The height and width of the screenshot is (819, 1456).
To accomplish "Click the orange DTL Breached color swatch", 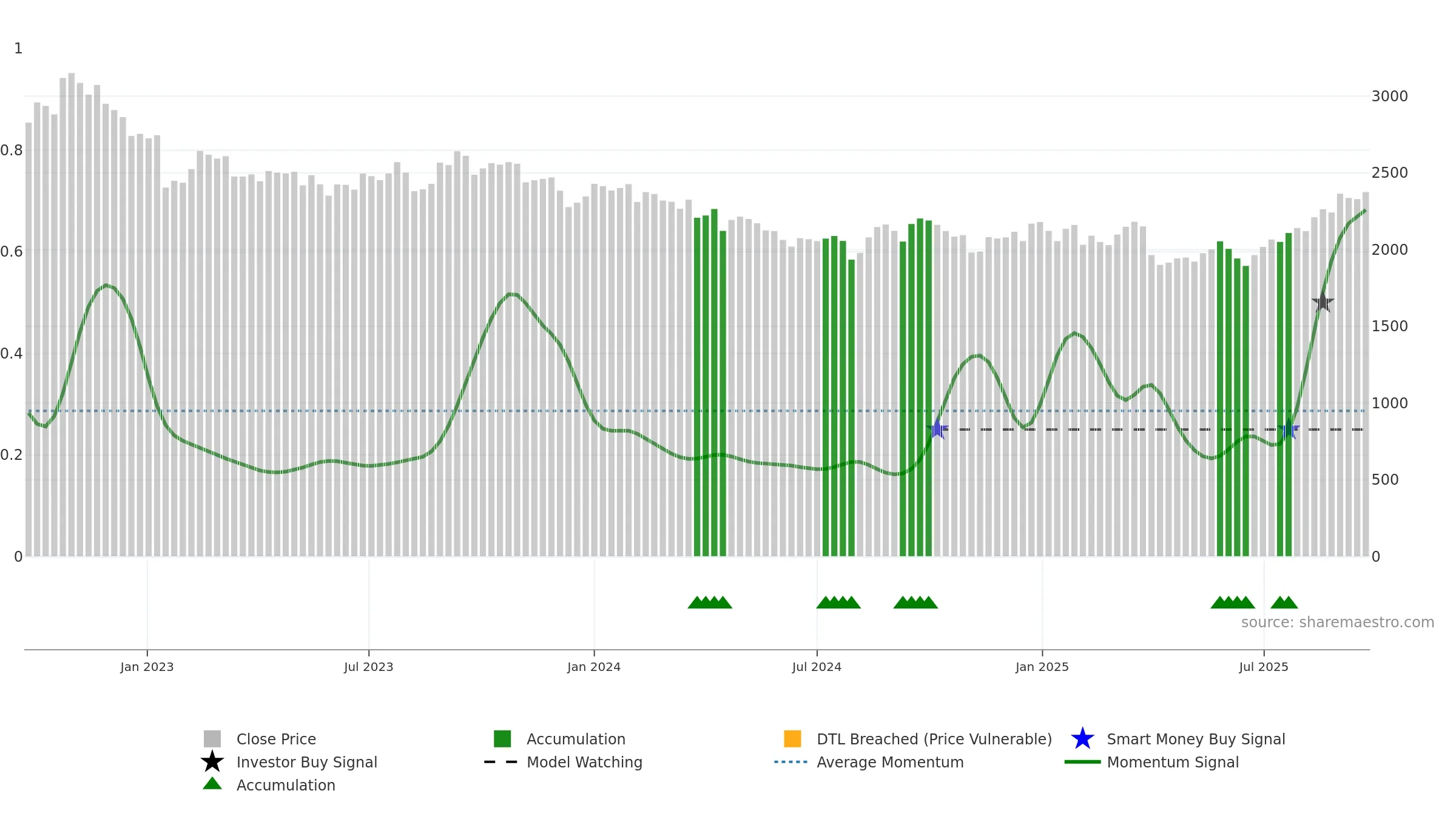I will pos(792,738).
